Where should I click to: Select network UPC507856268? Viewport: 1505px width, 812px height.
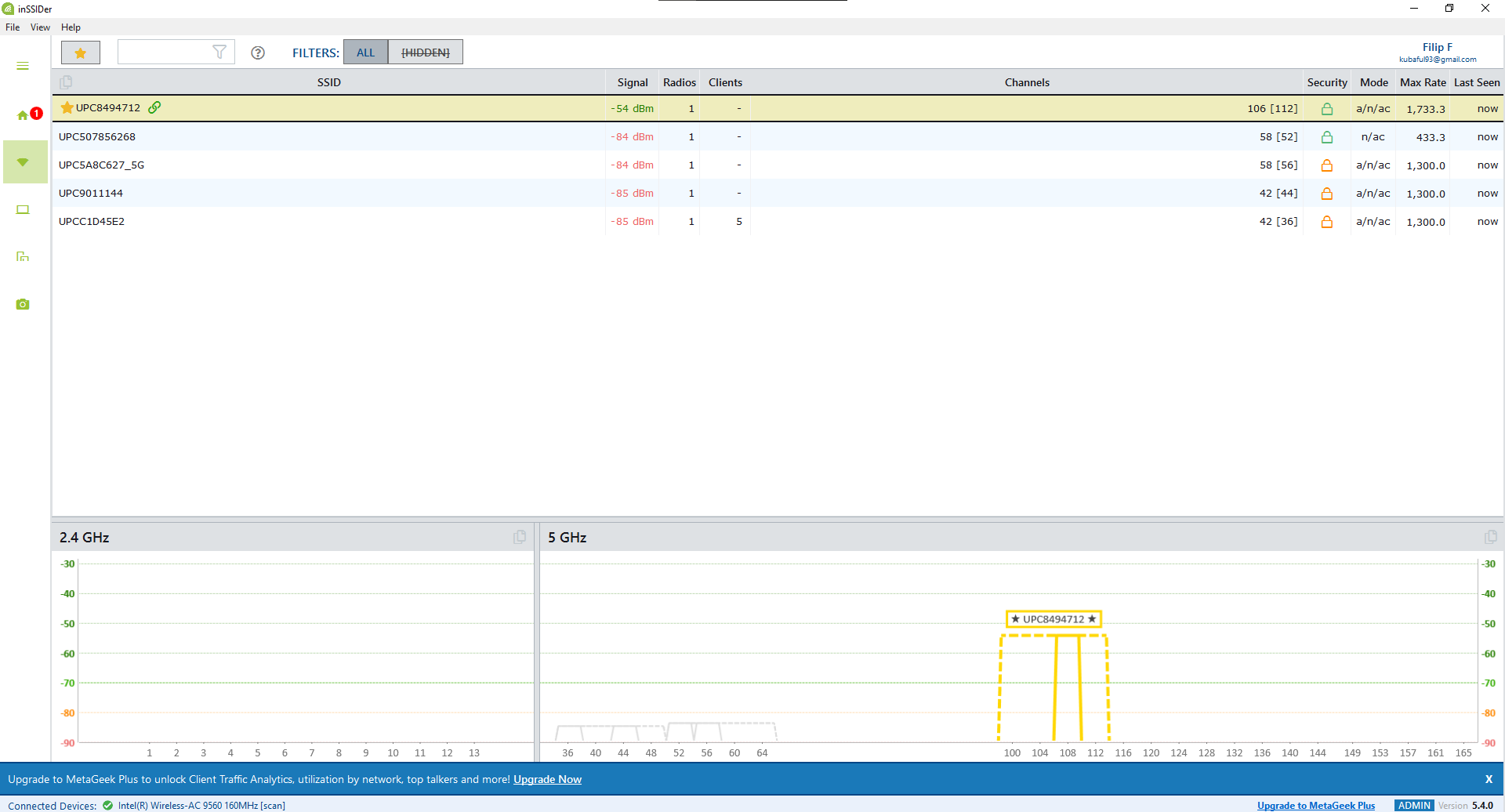[778, 136]
